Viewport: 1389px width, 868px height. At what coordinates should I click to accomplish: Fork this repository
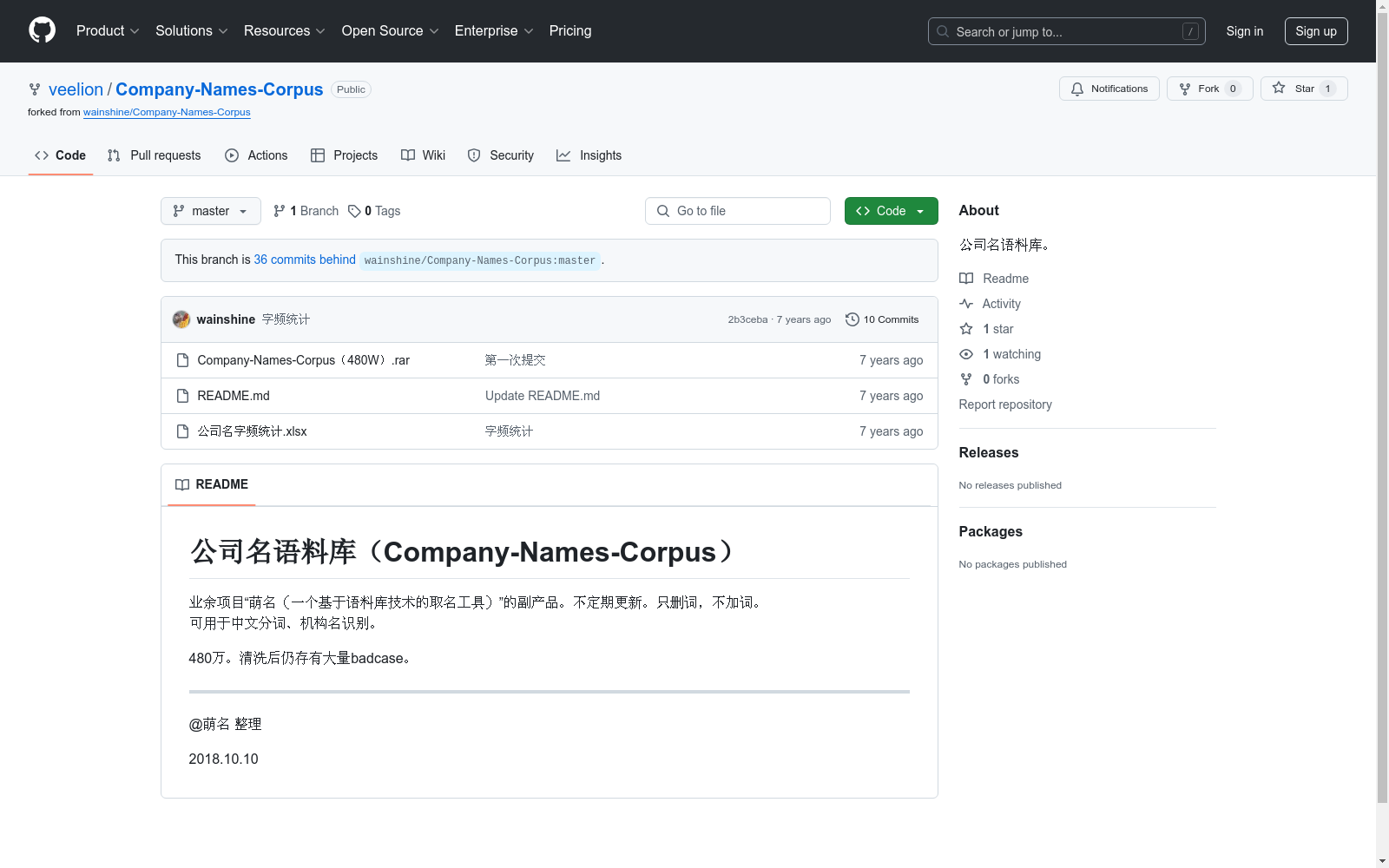pos(1209,89)
